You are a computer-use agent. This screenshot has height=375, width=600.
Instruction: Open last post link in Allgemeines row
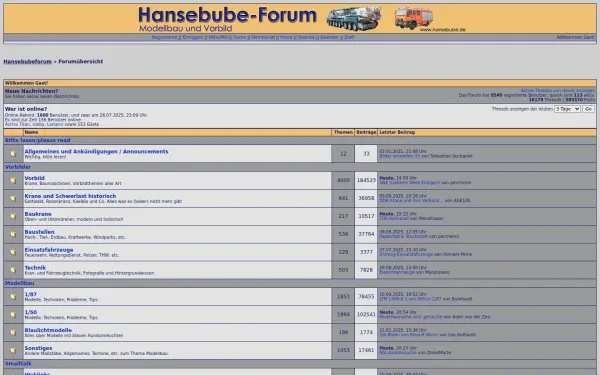click(x=399, y=156)
